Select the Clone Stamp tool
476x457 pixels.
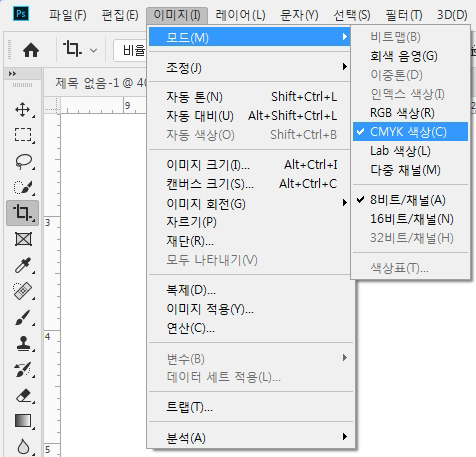click(23, 343)
